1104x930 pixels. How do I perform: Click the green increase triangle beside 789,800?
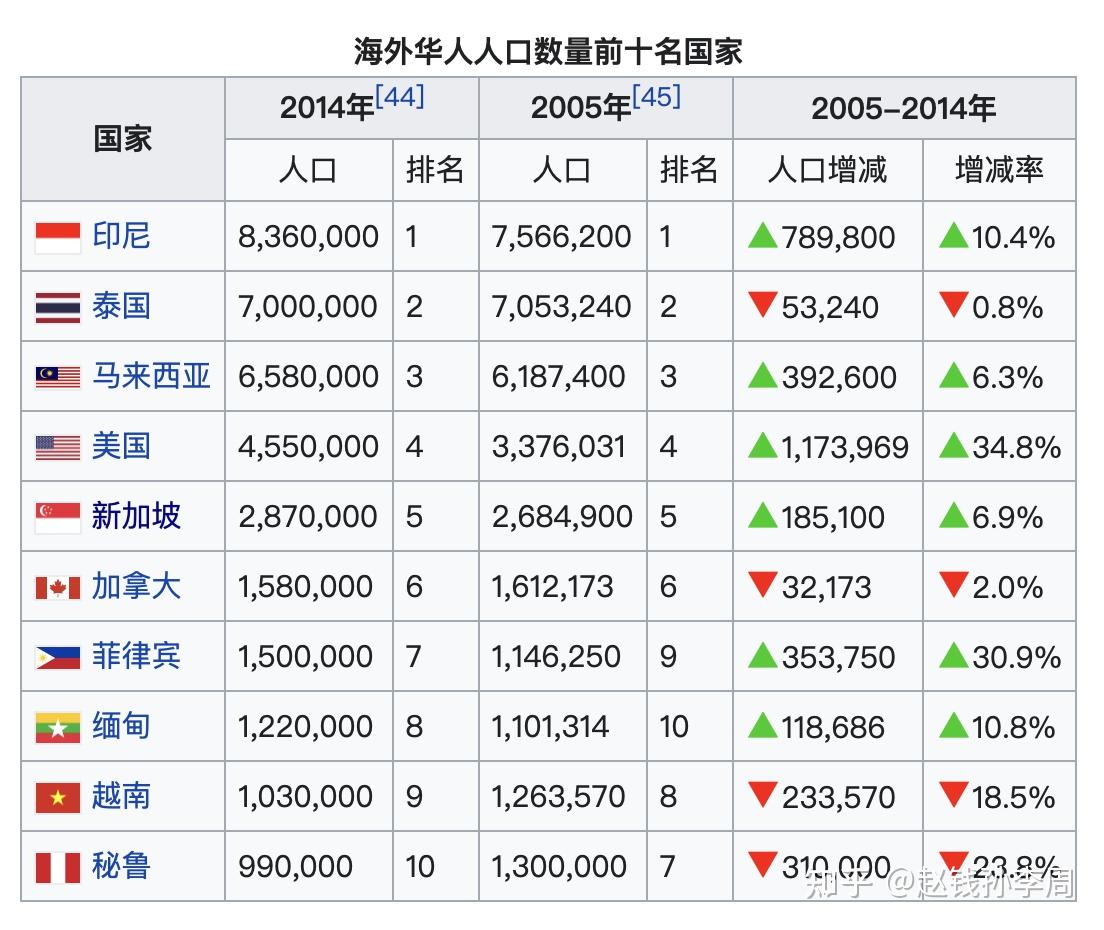pos(764,237)
